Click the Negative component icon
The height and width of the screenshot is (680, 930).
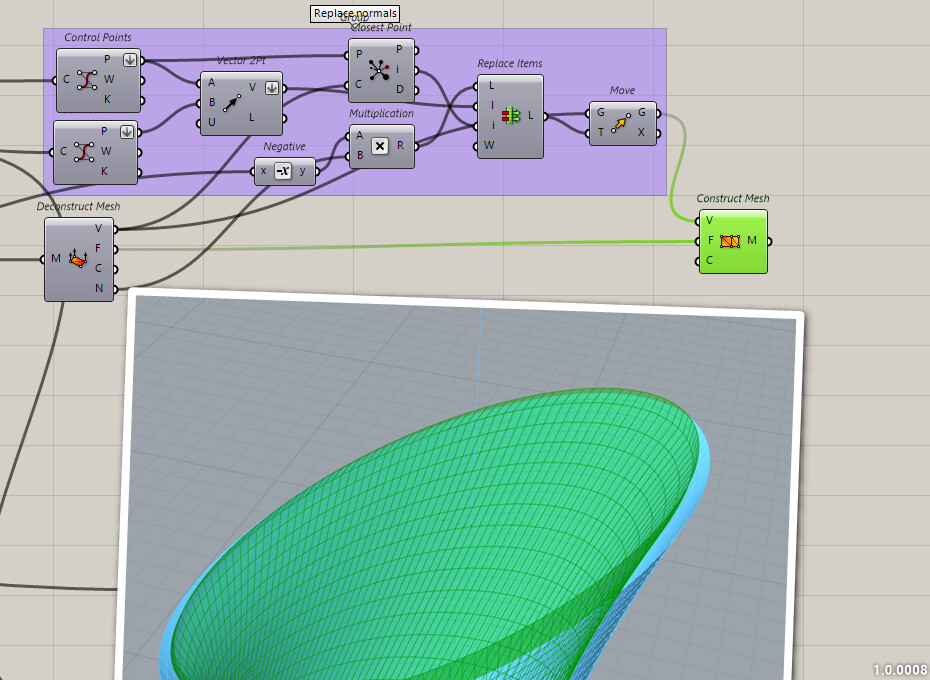pyautogui.click(x=286, y=171)
